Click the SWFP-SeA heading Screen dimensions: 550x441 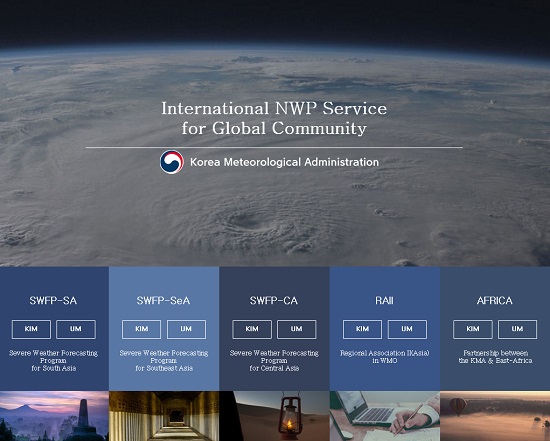(x=163, y=301)
